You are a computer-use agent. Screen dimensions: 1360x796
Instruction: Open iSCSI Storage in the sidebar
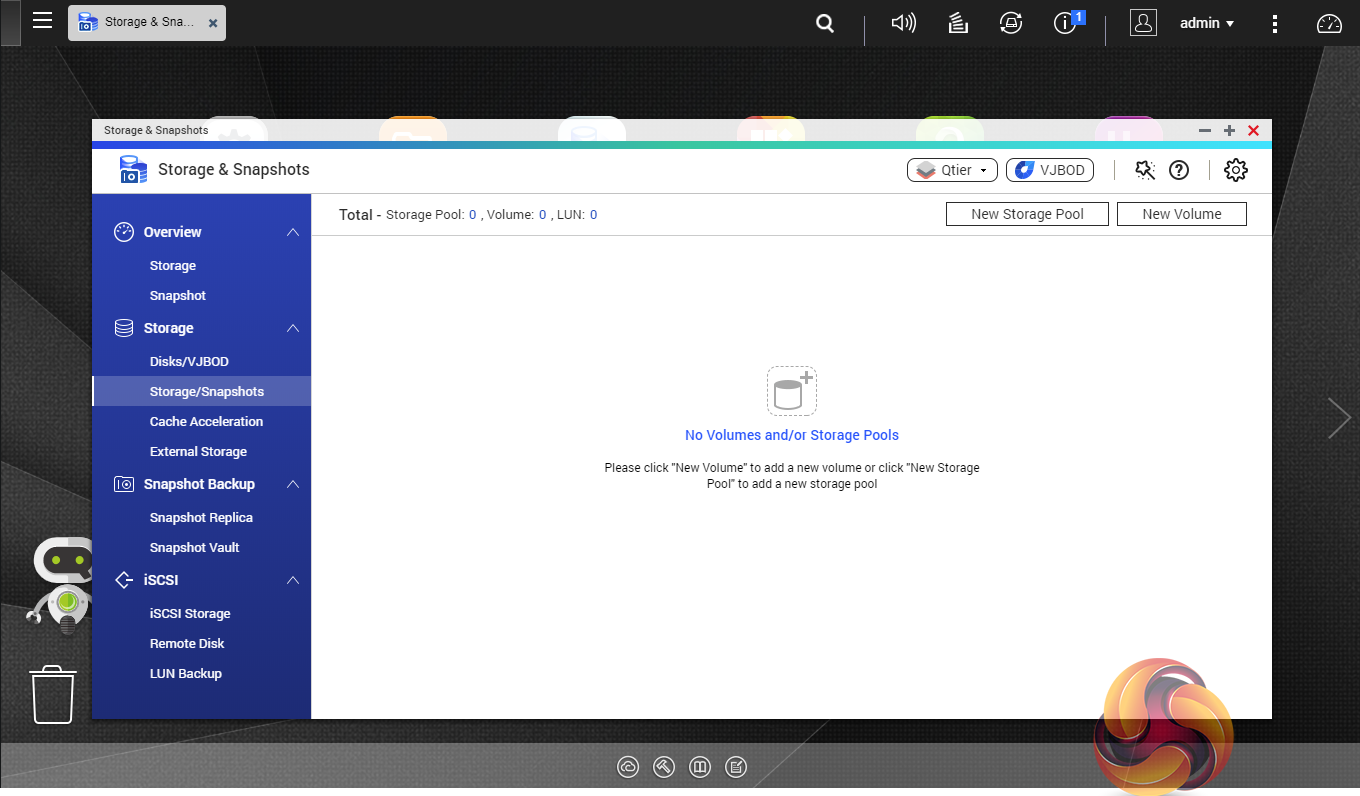(x=190, y=614)
